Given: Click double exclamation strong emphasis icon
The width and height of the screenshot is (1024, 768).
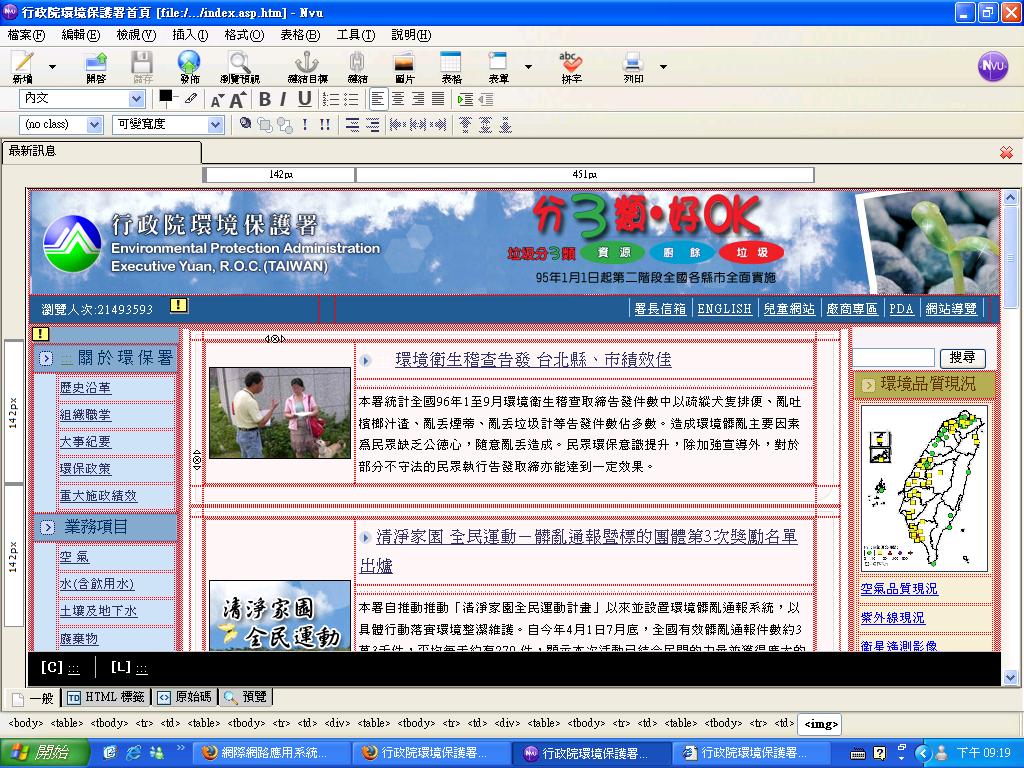Looking at the screenshot, I should (x=325, y=124).
